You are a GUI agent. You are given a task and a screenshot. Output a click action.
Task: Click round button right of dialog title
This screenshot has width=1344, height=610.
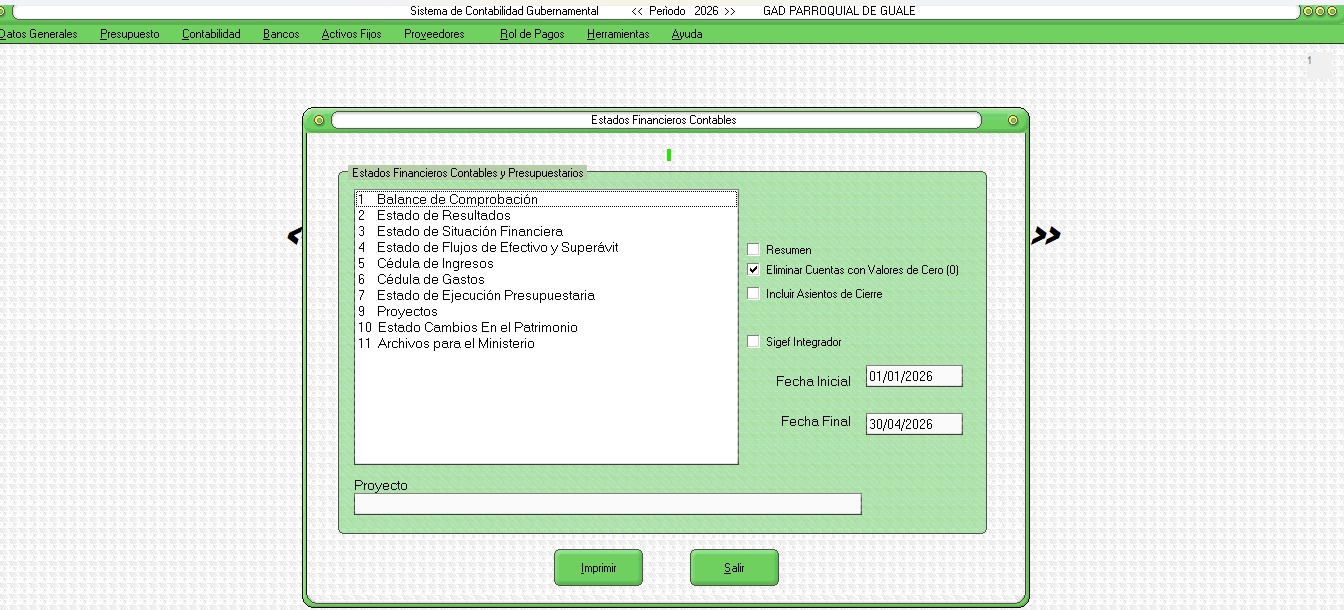click(x=1013, y=120)
